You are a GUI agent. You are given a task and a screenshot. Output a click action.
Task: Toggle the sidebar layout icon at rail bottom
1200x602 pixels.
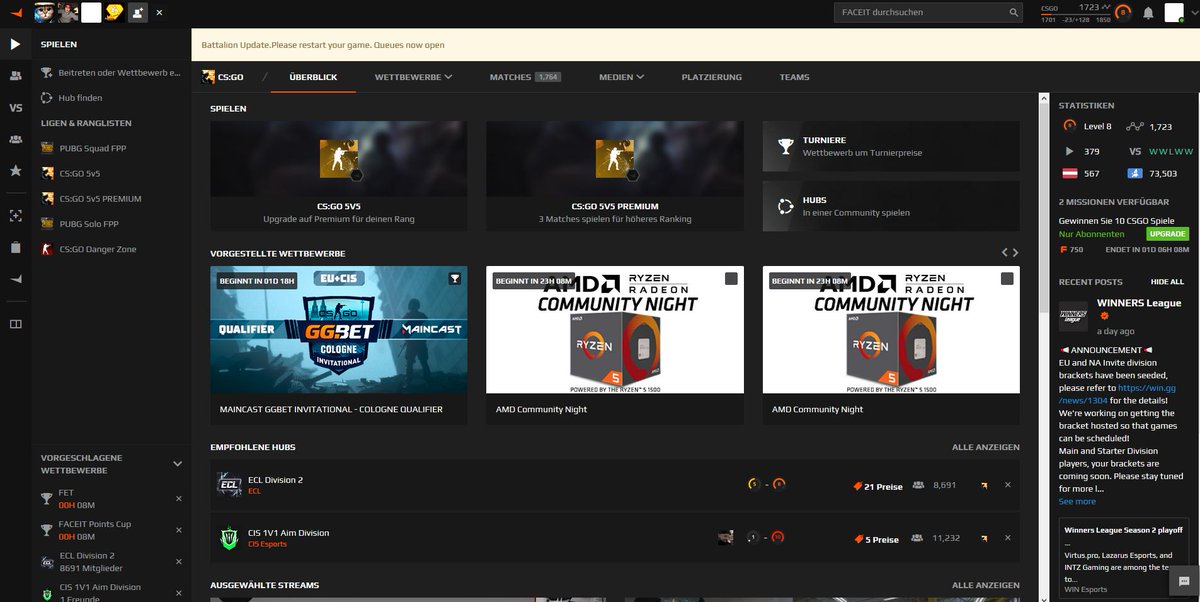[15, 324]
